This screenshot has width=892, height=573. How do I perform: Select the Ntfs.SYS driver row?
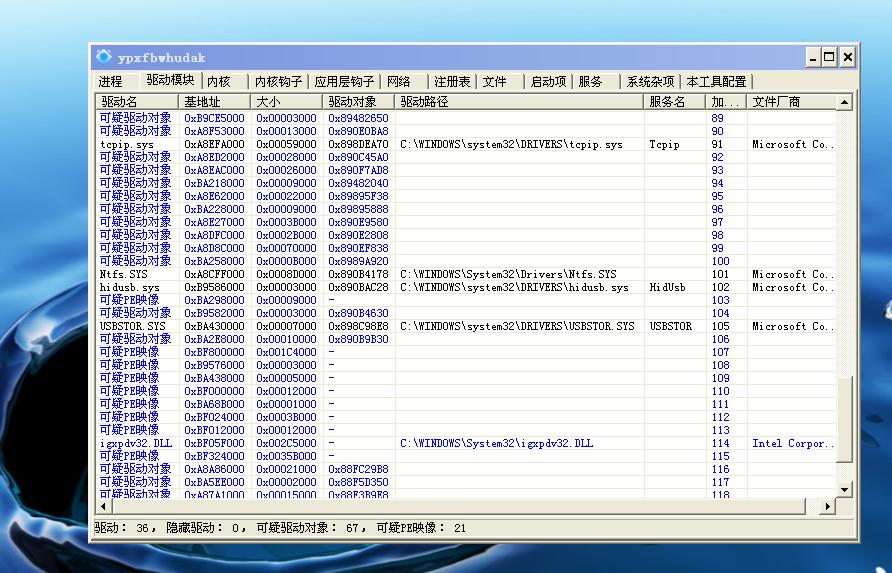[x=466, y=274]
